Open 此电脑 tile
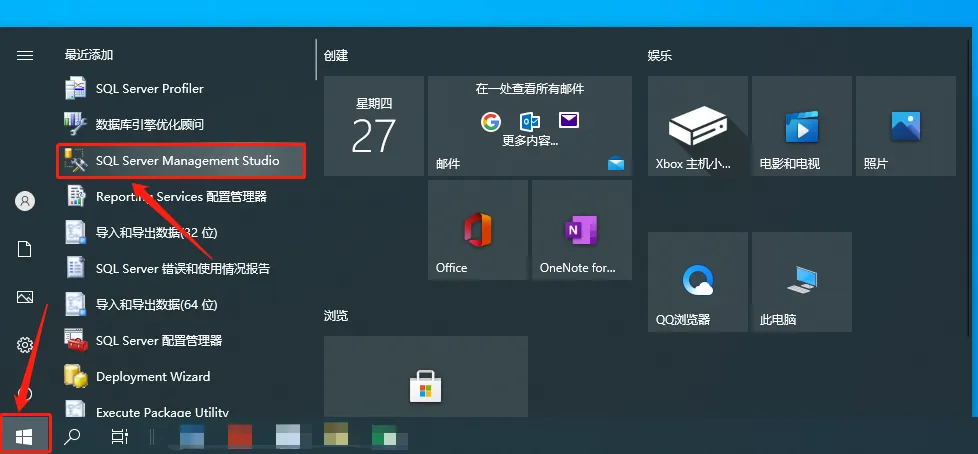The width and height of the screenshot is (978, 454). pos(801,282)
